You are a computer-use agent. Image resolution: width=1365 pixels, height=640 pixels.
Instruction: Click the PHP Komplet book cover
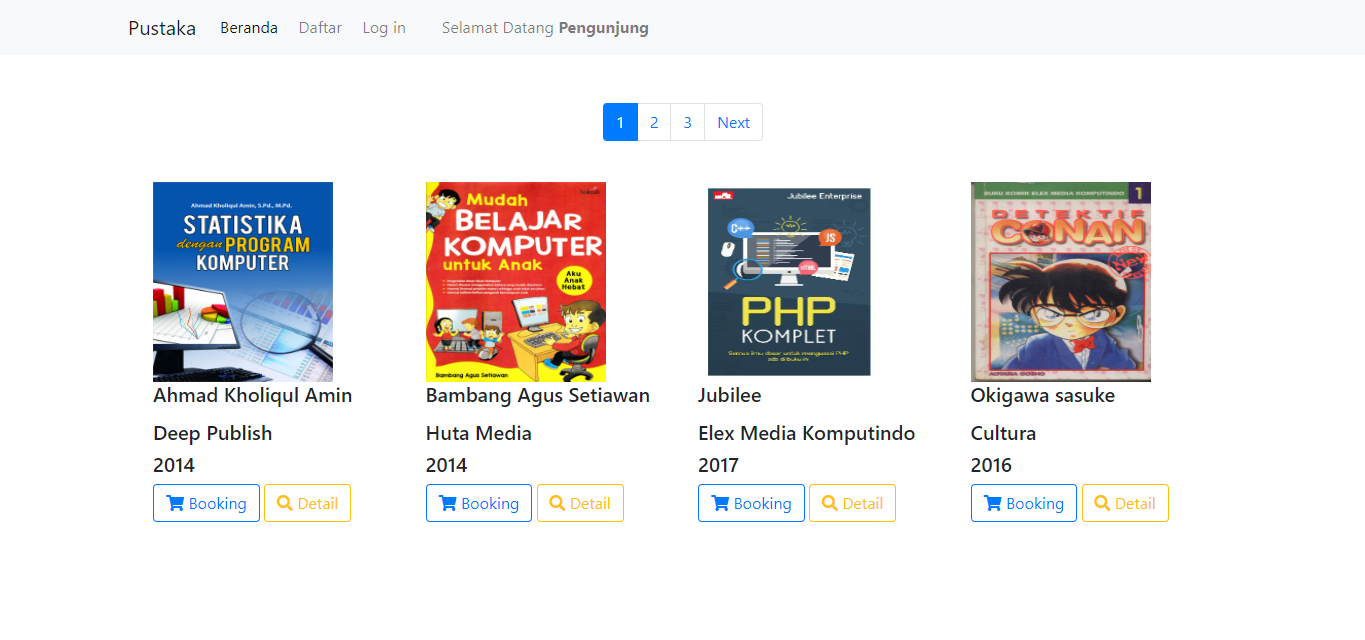tap(789, 281)
